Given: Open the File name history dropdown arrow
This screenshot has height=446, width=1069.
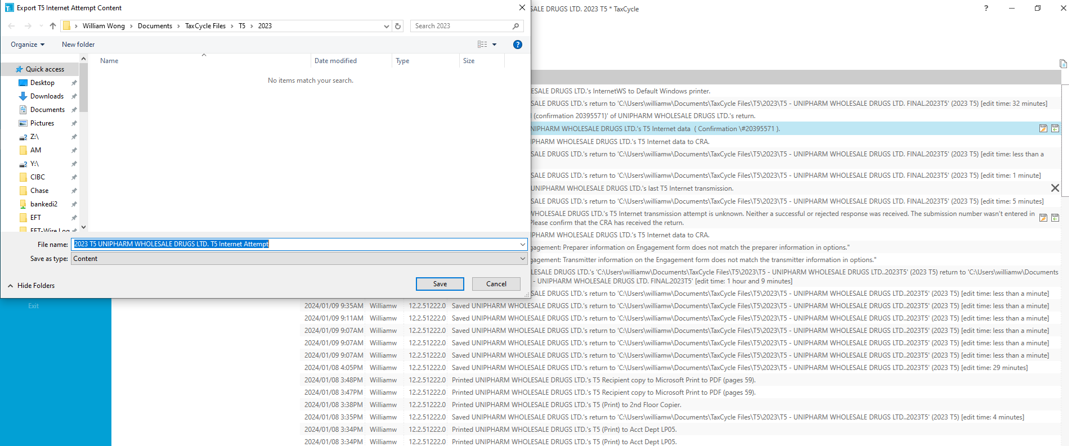Looking at the screenshot, I should pyautogui.click(x=522, y=244).
